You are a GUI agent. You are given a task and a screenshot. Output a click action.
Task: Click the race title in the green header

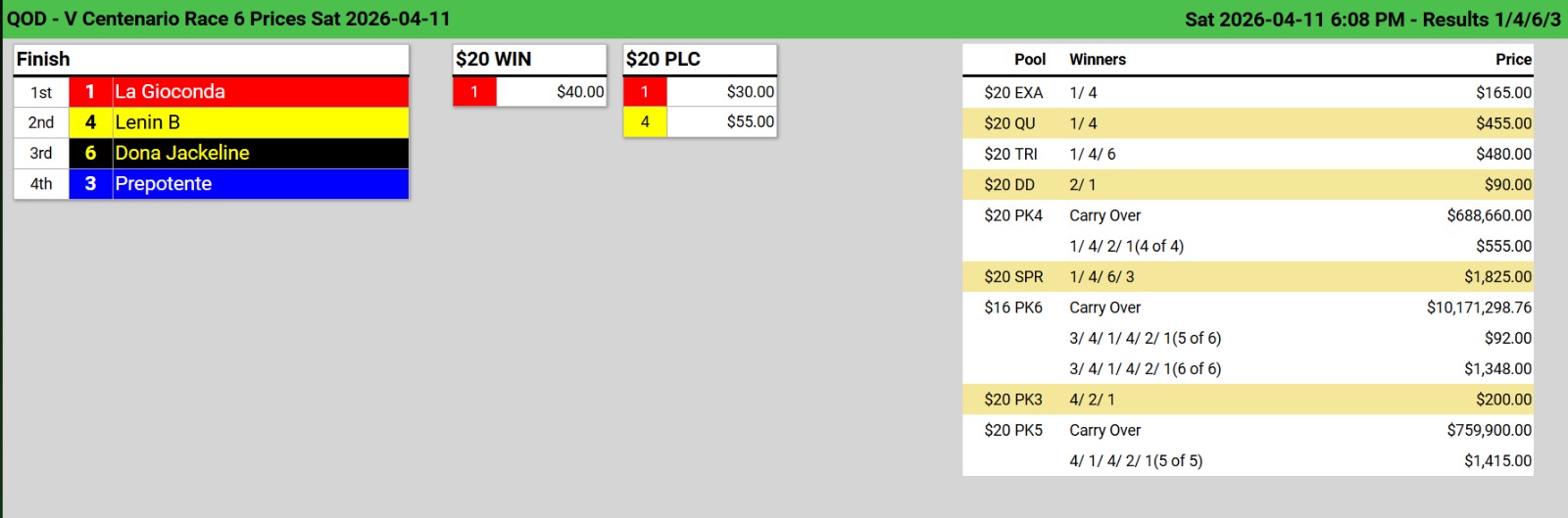(228, 19)
